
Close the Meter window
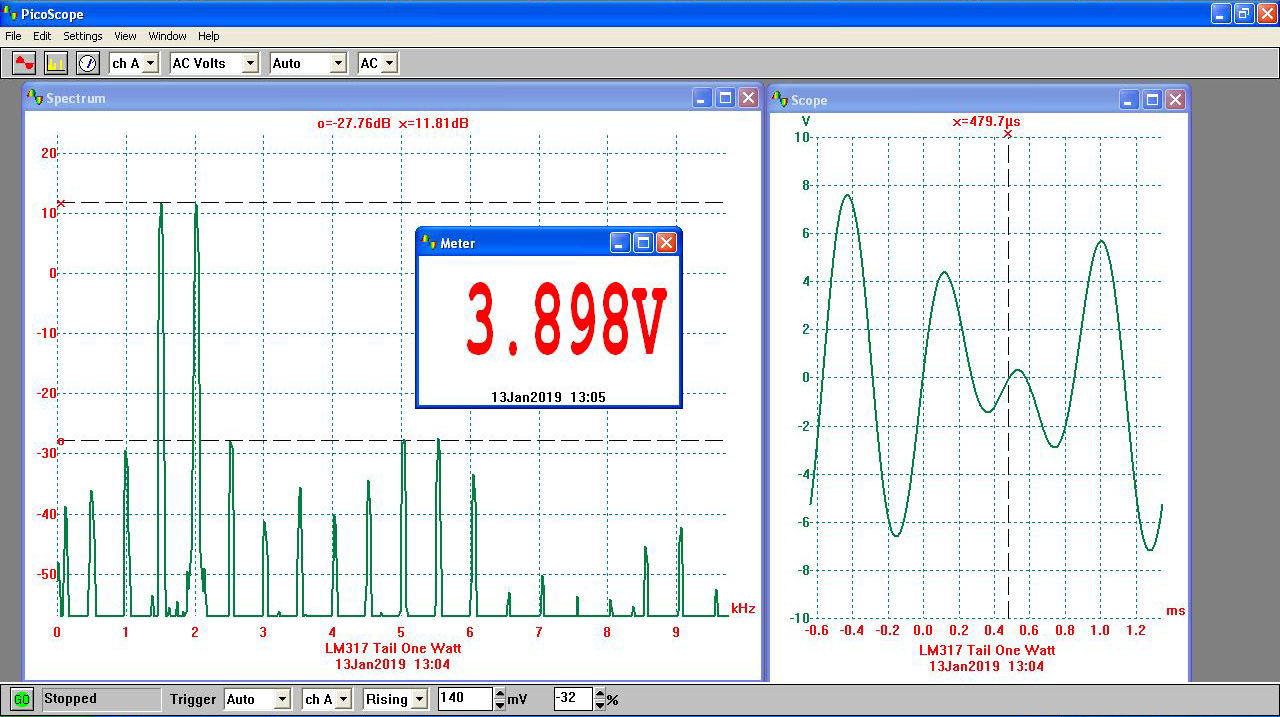pyautogui.click(x=666, y=242)
